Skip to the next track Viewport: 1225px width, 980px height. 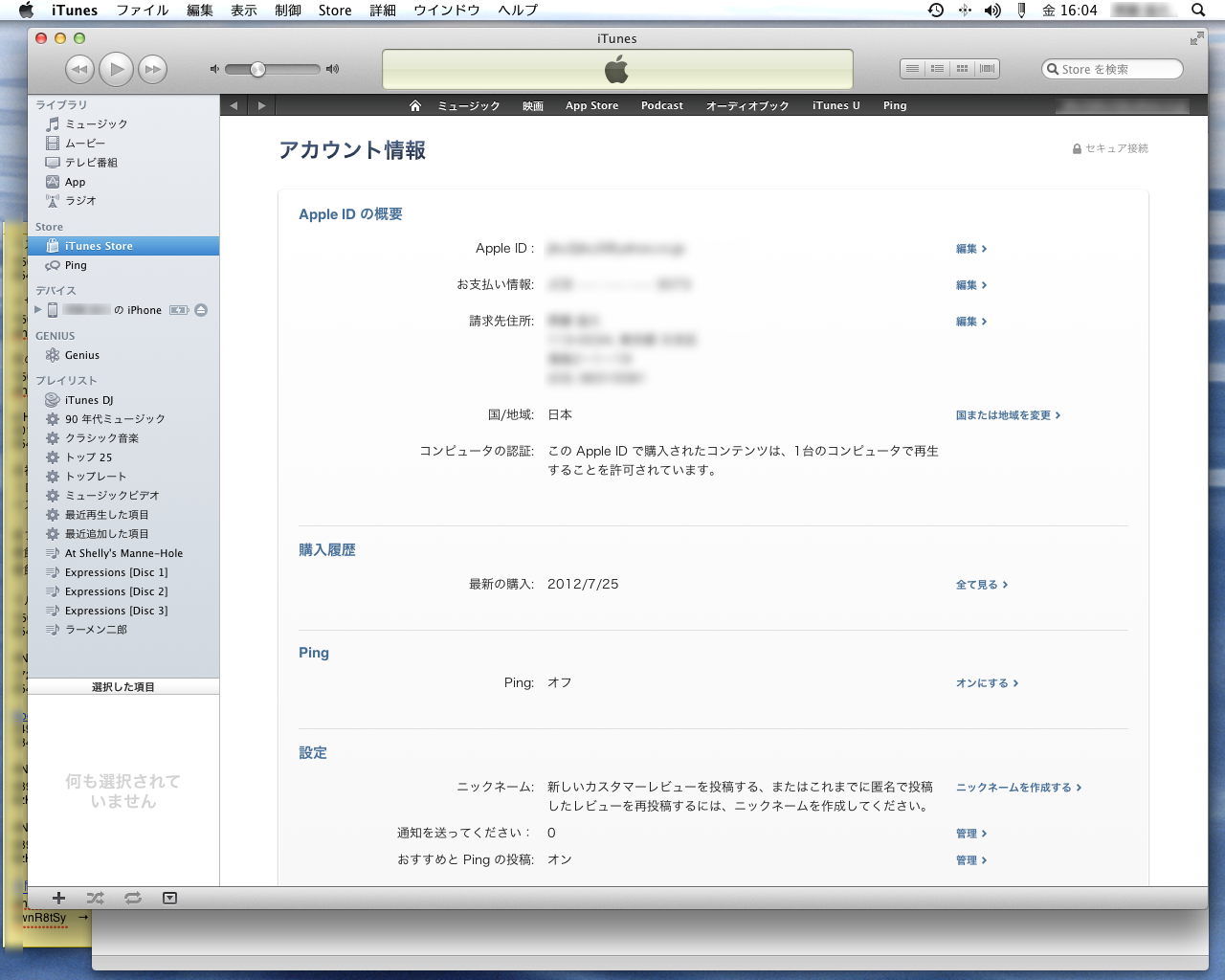(x=152, y=69)
